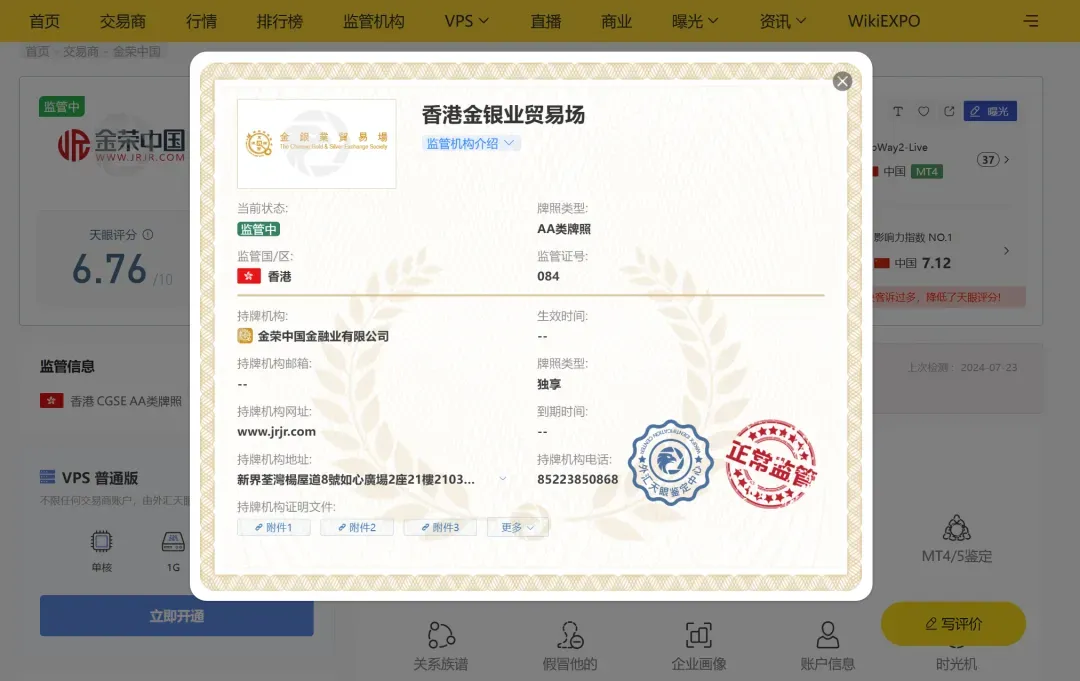
Task: Select 排行榜 in the navigation bar
Action: click(280, 21)
